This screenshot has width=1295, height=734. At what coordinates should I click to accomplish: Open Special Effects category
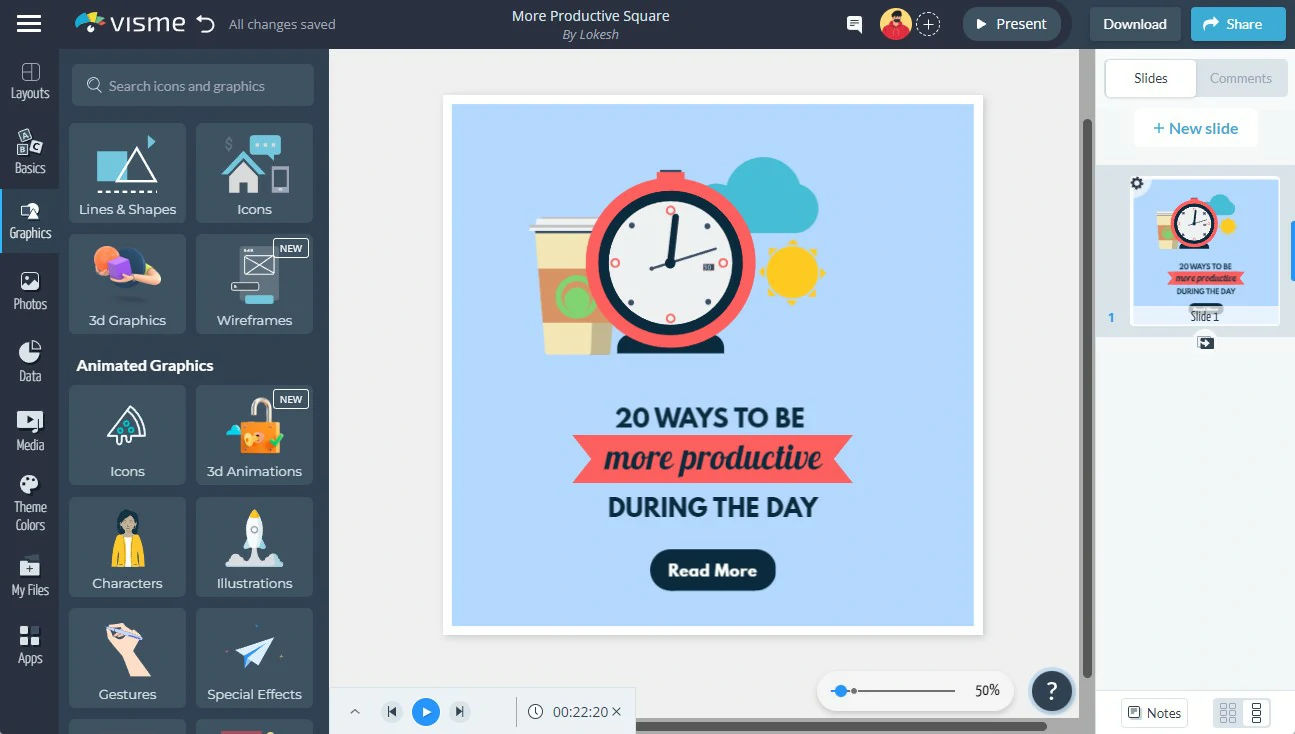pyautogui.click(x=254, y=657)
